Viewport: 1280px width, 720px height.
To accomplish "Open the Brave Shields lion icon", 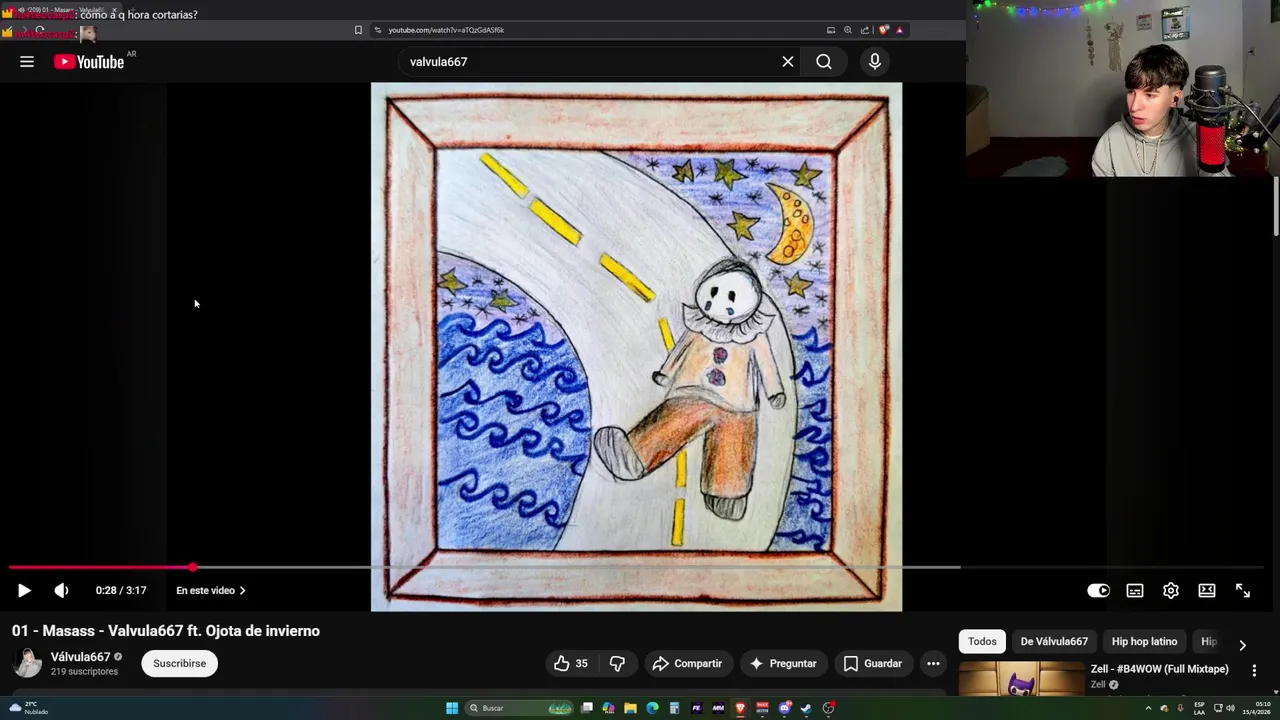I will pos(884,30).
